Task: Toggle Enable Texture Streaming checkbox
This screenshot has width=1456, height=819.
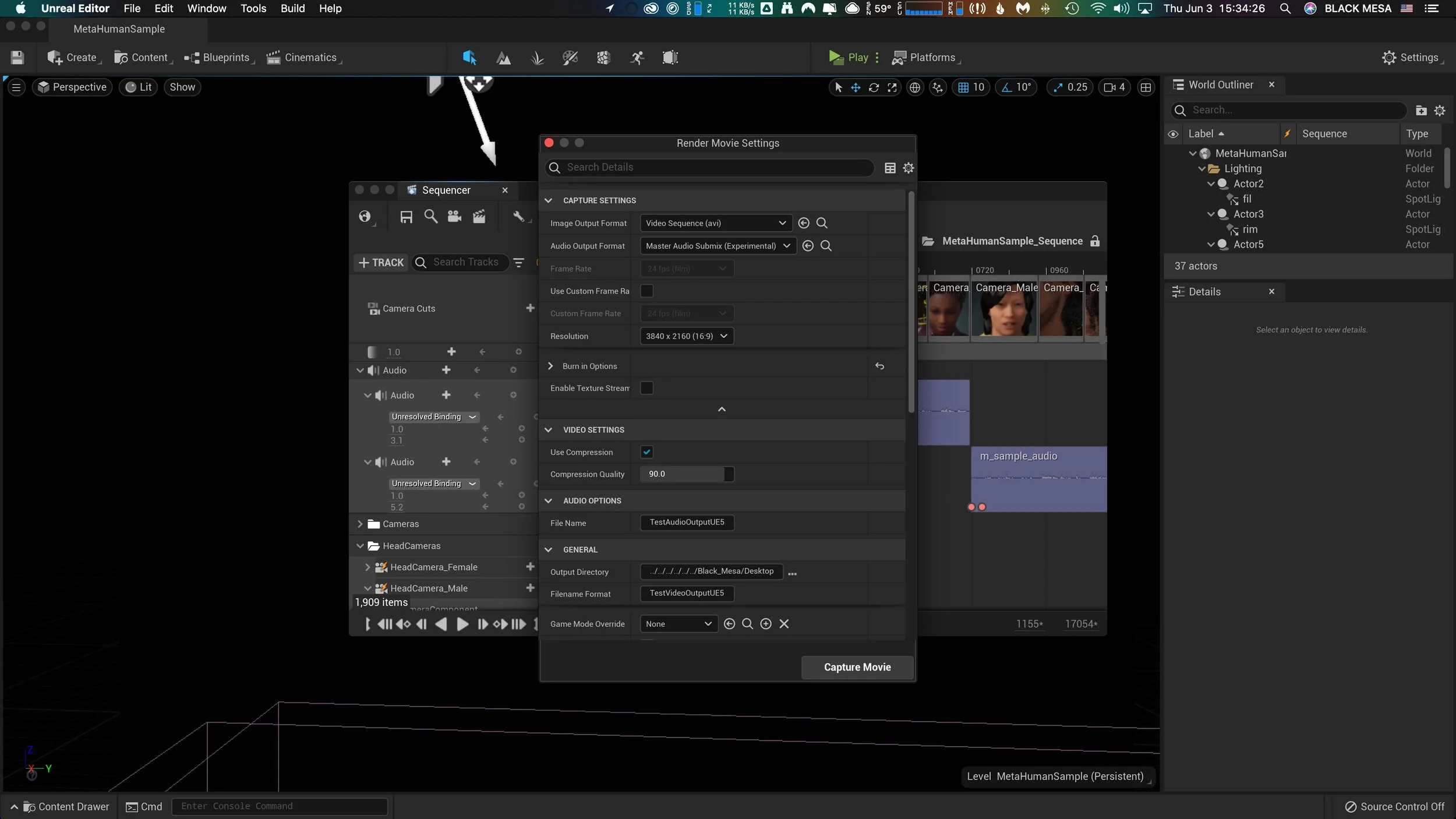Action: click(x=646, y=387)
